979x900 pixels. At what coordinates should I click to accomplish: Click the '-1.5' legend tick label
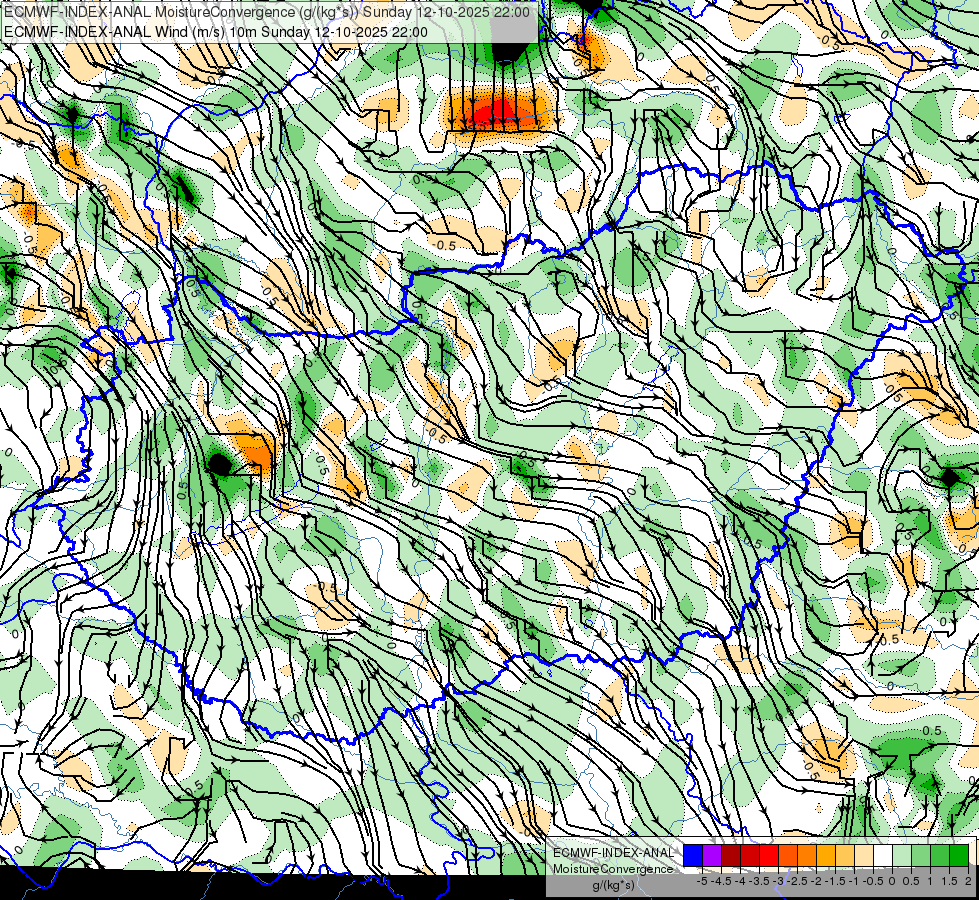point(835,881)
